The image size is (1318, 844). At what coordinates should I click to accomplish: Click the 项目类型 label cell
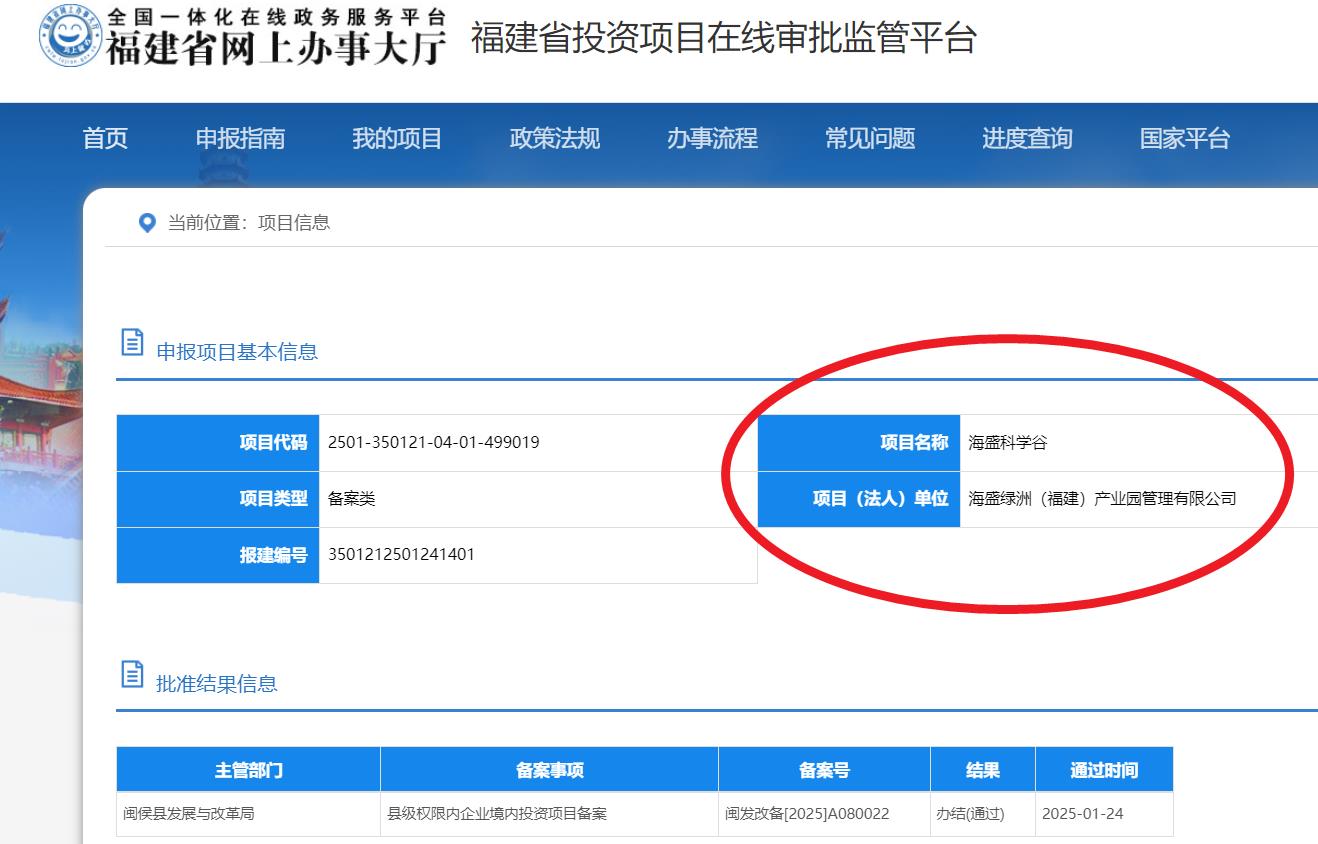click(218, 499)
